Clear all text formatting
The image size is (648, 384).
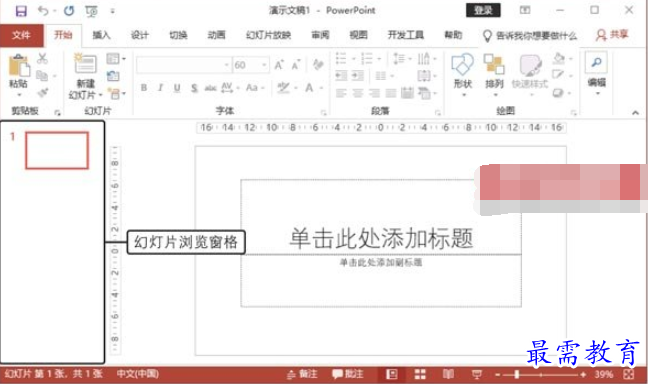318,64
